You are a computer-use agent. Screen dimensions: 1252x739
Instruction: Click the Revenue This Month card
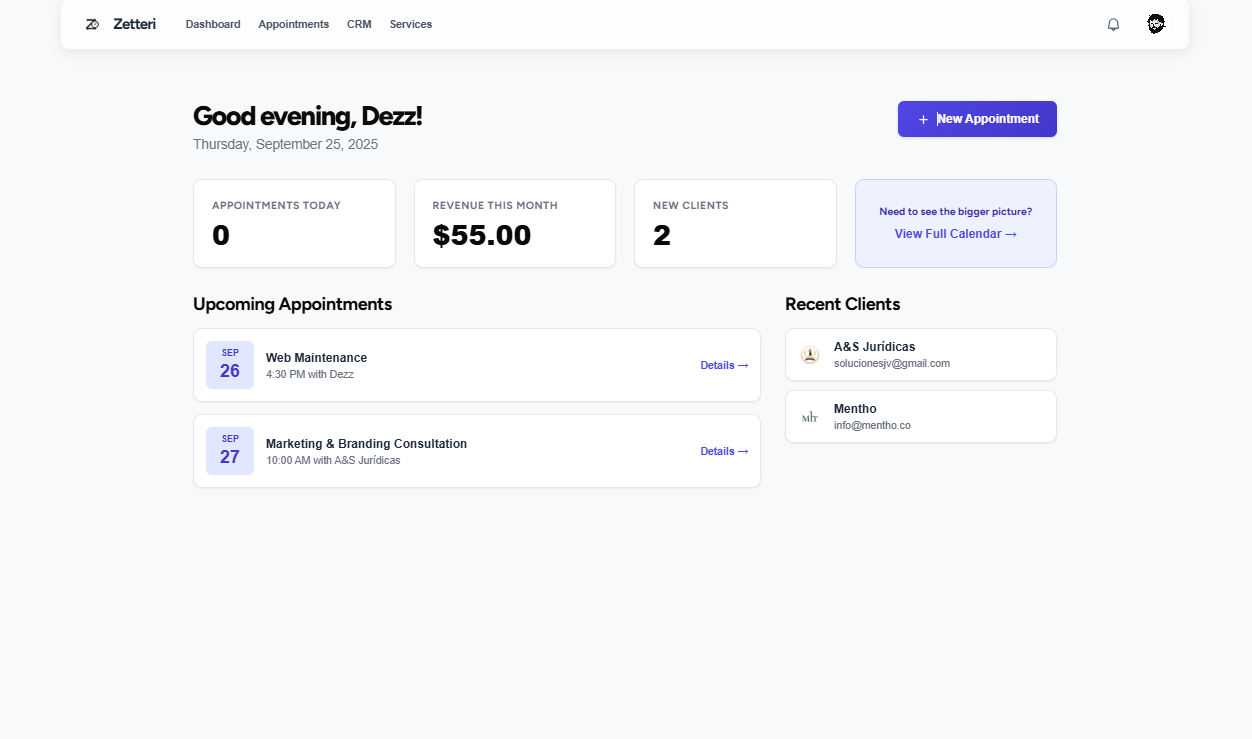point(514,223)
